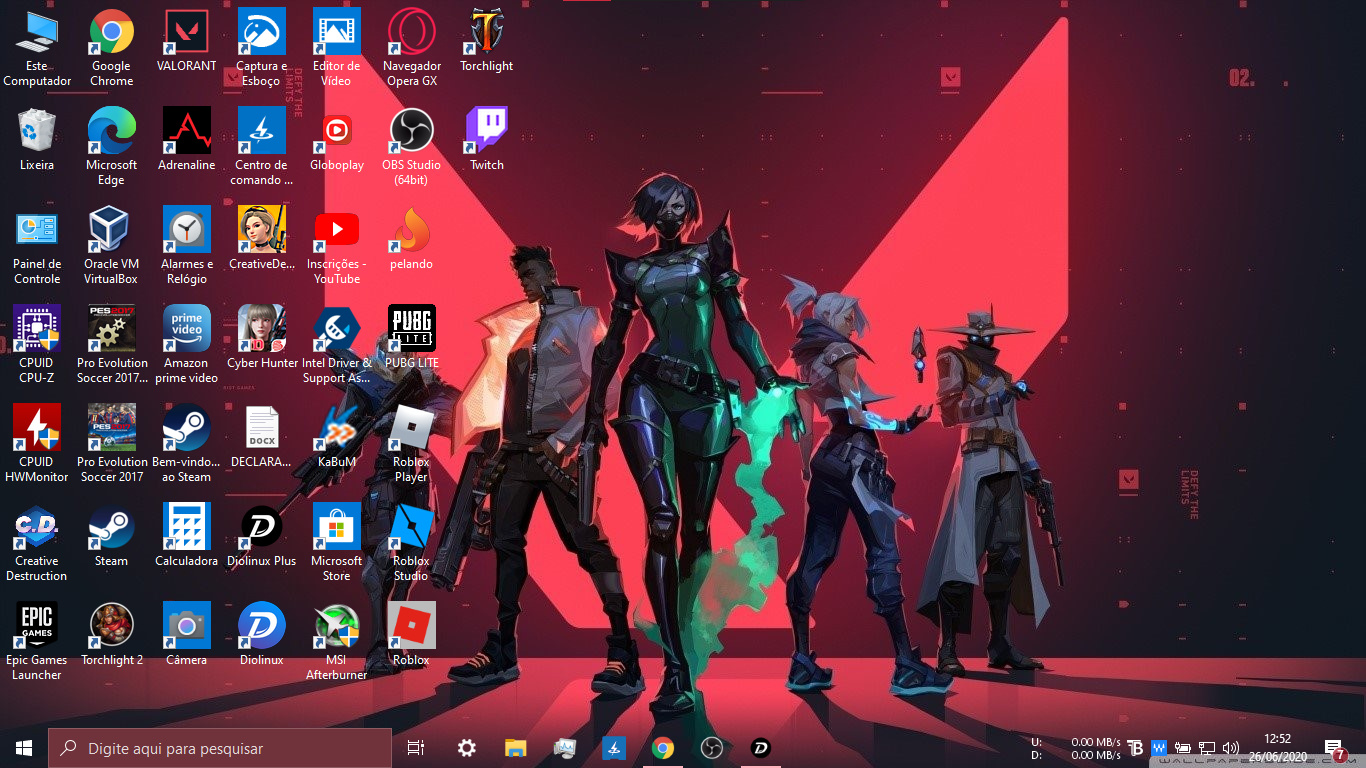
Task: Click the volume speaker tray icon
Action: (1231, 748)
